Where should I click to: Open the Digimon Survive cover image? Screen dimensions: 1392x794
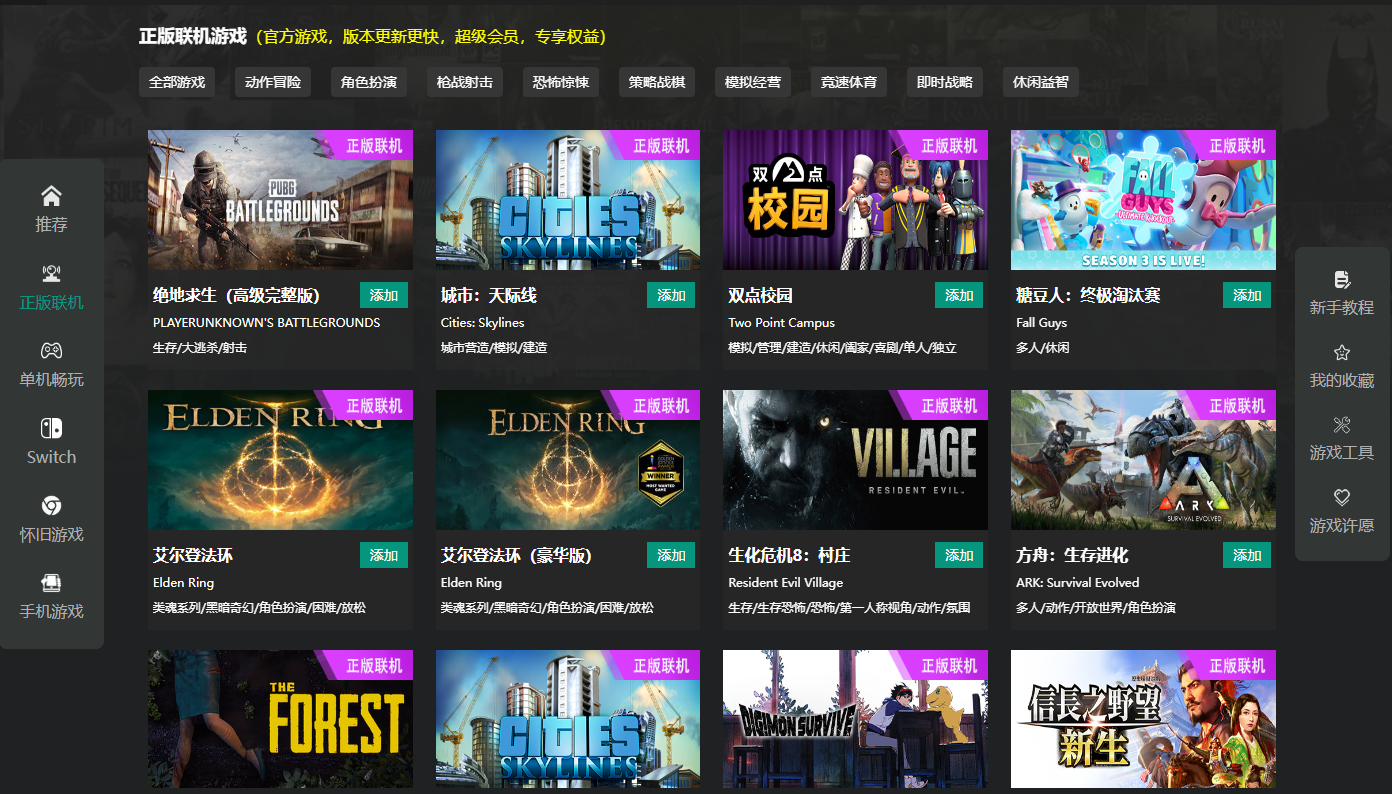click(x=855, y=719)
